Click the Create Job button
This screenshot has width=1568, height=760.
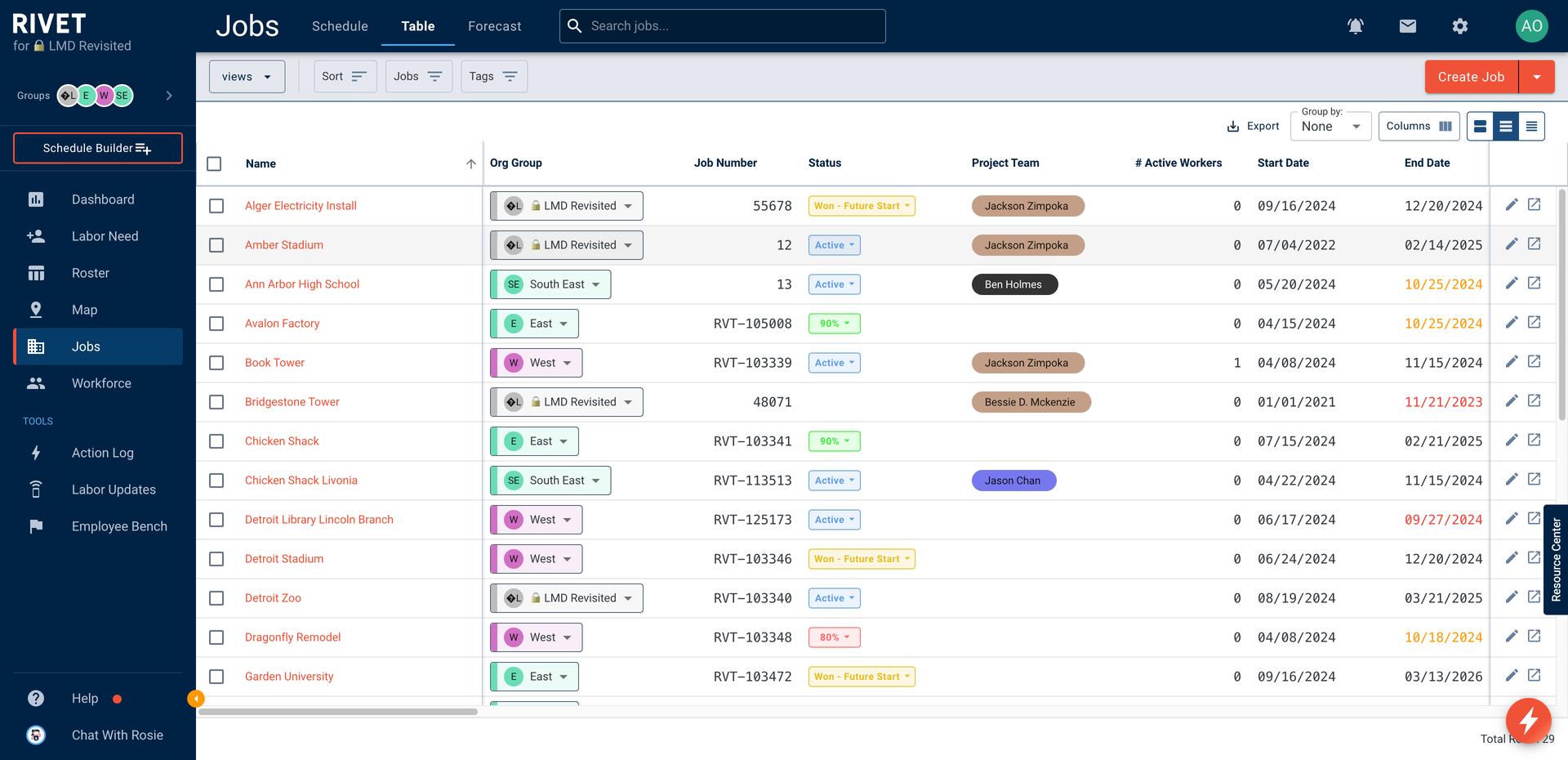click(x=1469, y=76)
